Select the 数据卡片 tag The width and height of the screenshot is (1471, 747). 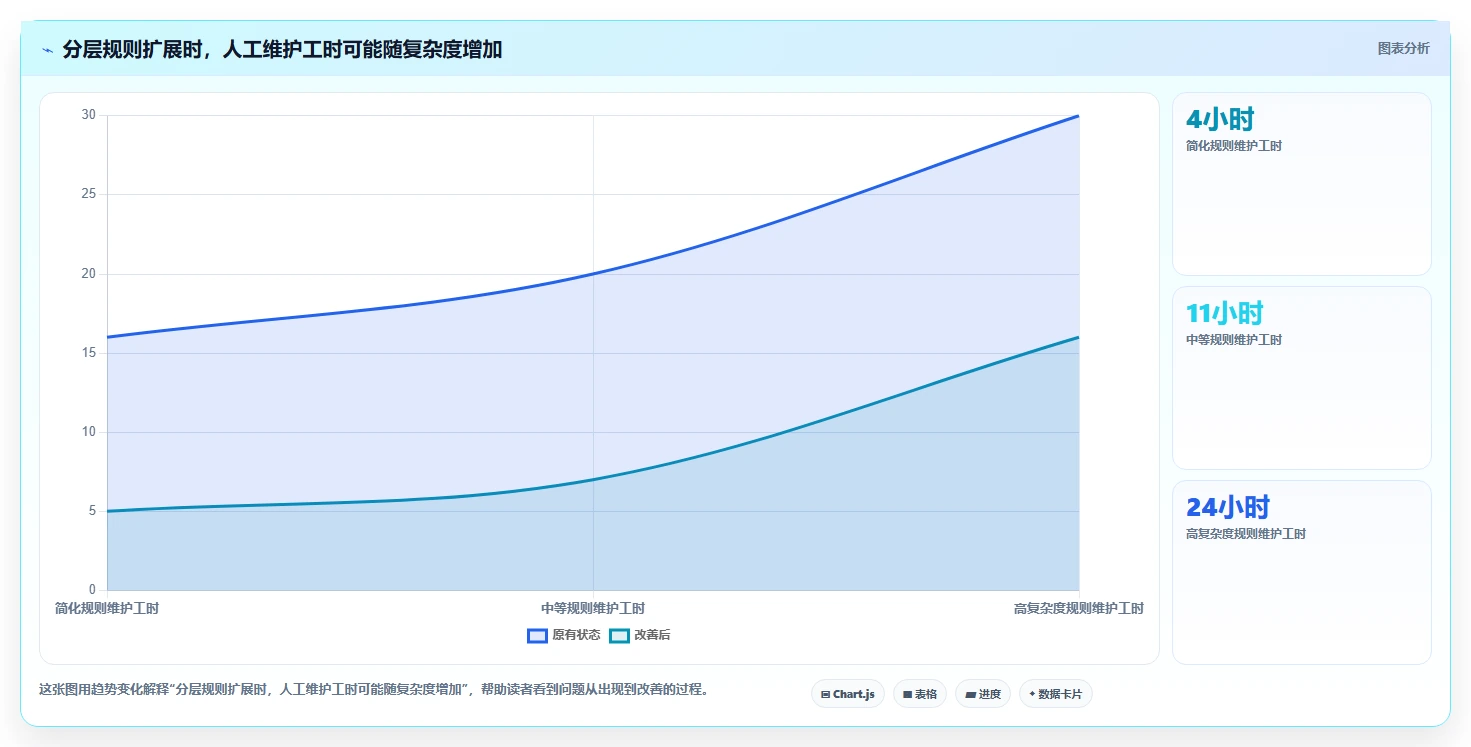1055,694
